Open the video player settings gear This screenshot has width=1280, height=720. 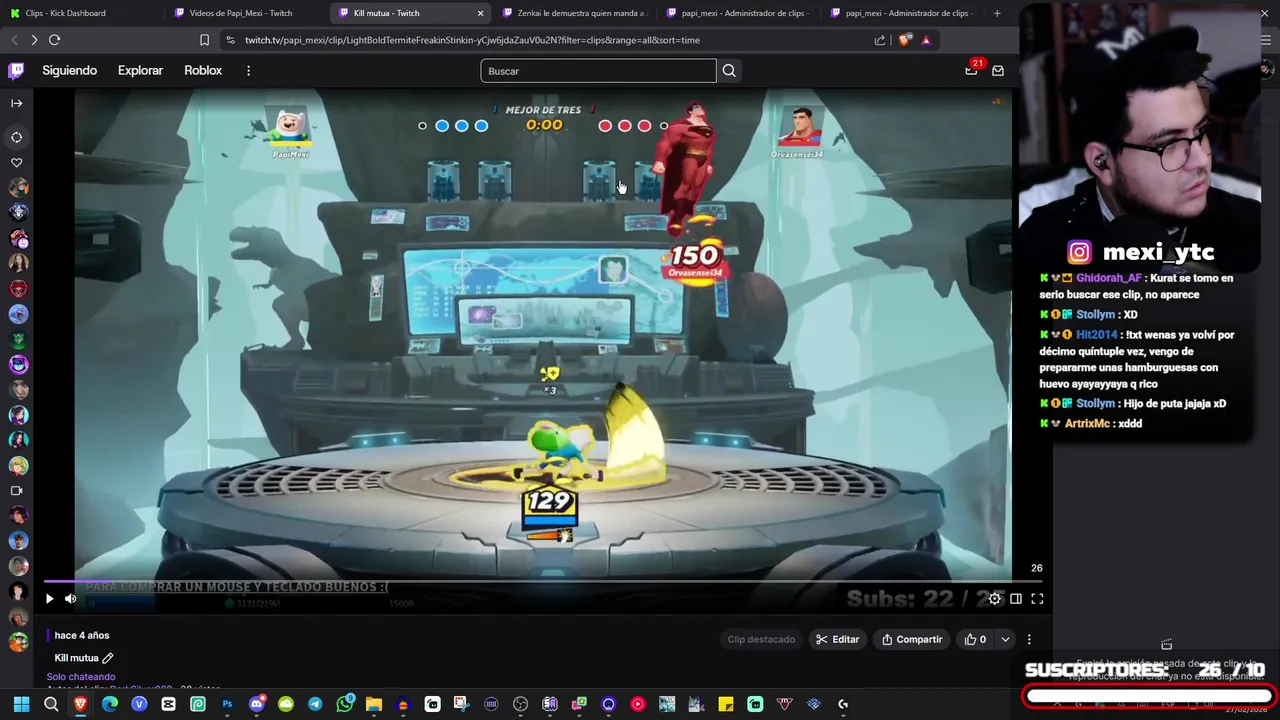click(994, 599)
